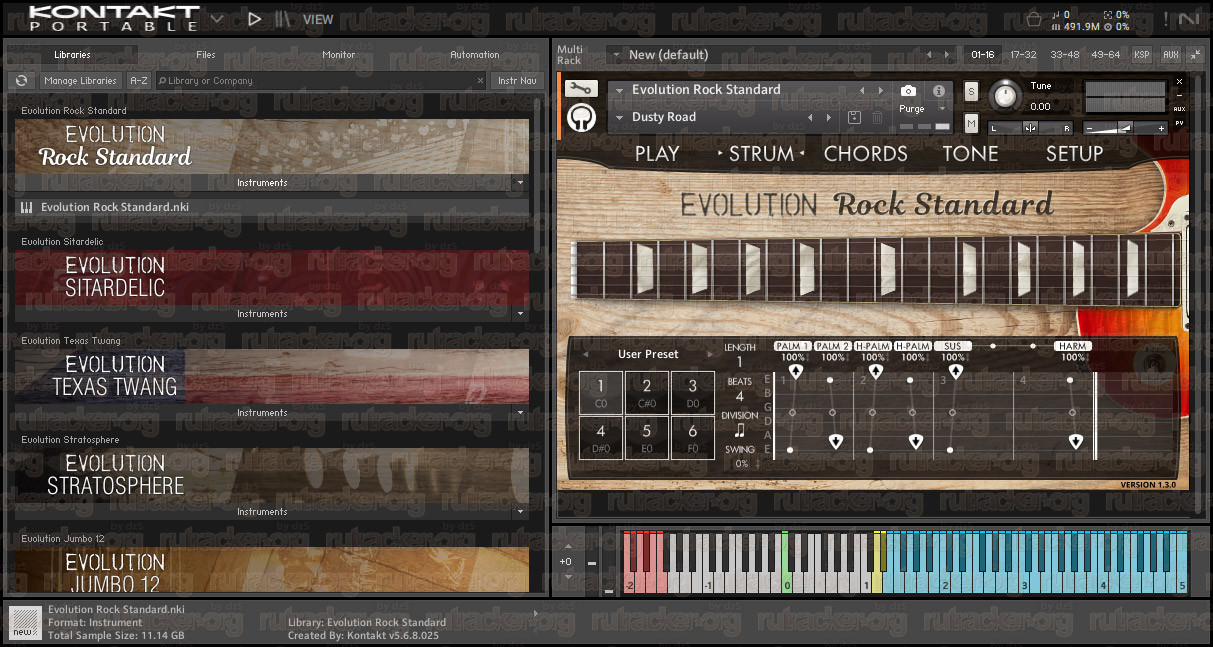Open the TONE page
Image resolution: width=1213 pixels, height=647 pixels.
coord(970,154)
